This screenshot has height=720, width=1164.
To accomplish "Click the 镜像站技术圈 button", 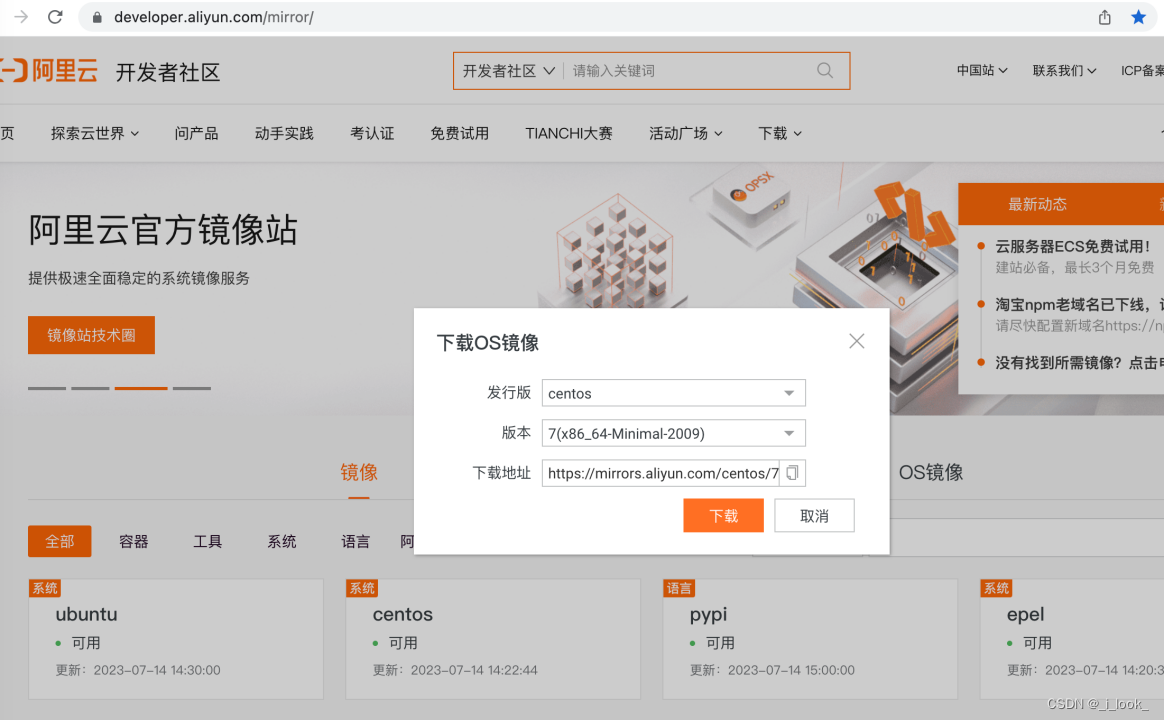I will [91, 335].
